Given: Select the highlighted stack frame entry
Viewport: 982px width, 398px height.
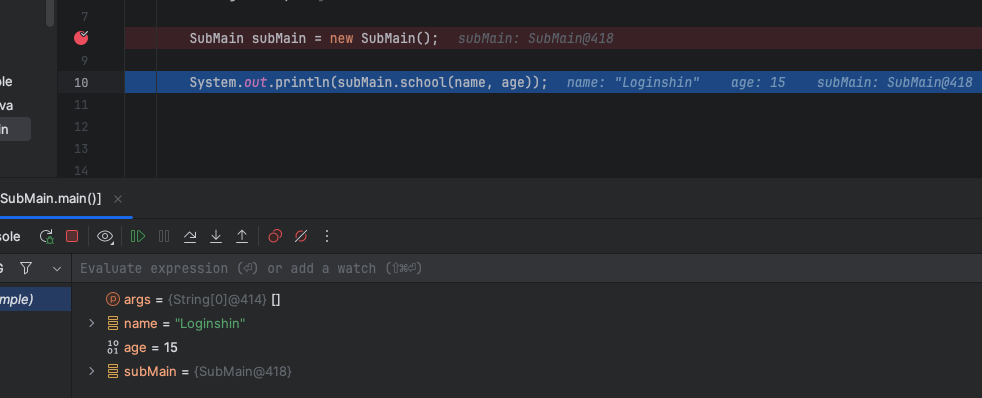Looking at the screenshot, I should click(x=35, y=299).
